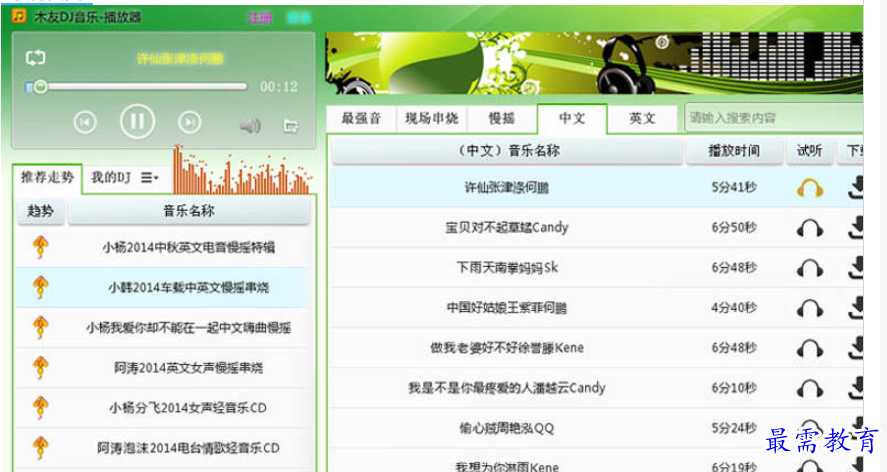Preview 做我老婆好不好徐誉滕Kene via headphone icon
887x472 pixels.
[x=810, y=349]
